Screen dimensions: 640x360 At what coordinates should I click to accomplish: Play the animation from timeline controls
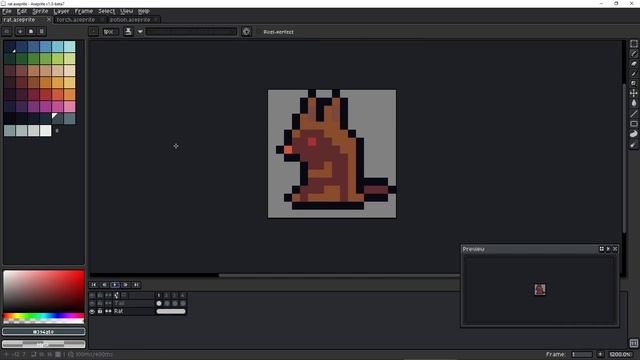(x=115, y=284)
